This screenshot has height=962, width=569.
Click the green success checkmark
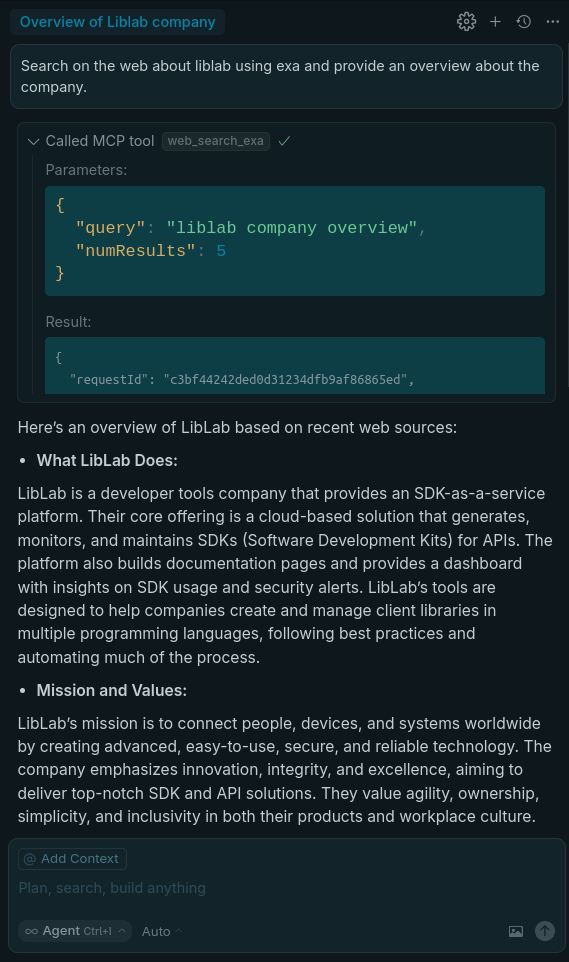coord(284,141)
